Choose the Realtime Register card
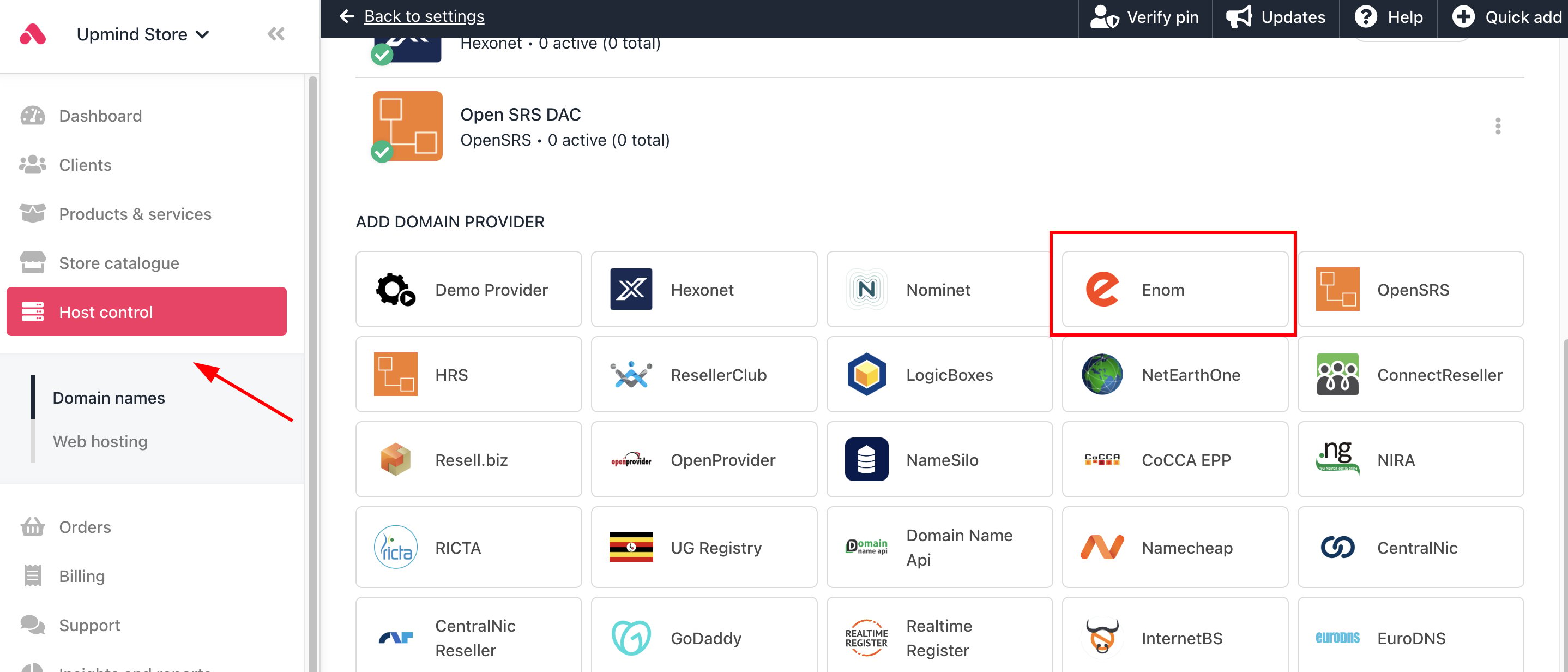This screenshot has width=1568, height=672. 940,635
